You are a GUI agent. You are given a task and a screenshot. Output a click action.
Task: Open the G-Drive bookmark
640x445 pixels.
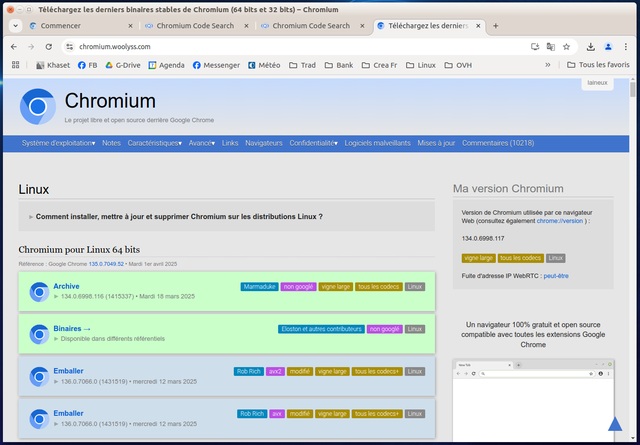coord(122,65)
